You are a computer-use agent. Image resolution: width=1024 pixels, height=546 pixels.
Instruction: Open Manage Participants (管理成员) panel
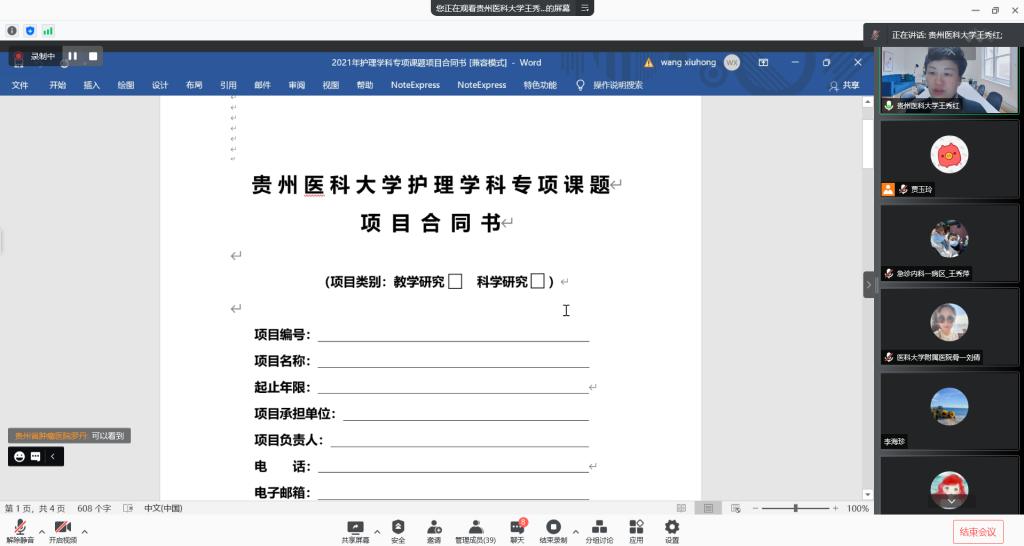pos(475,527)
